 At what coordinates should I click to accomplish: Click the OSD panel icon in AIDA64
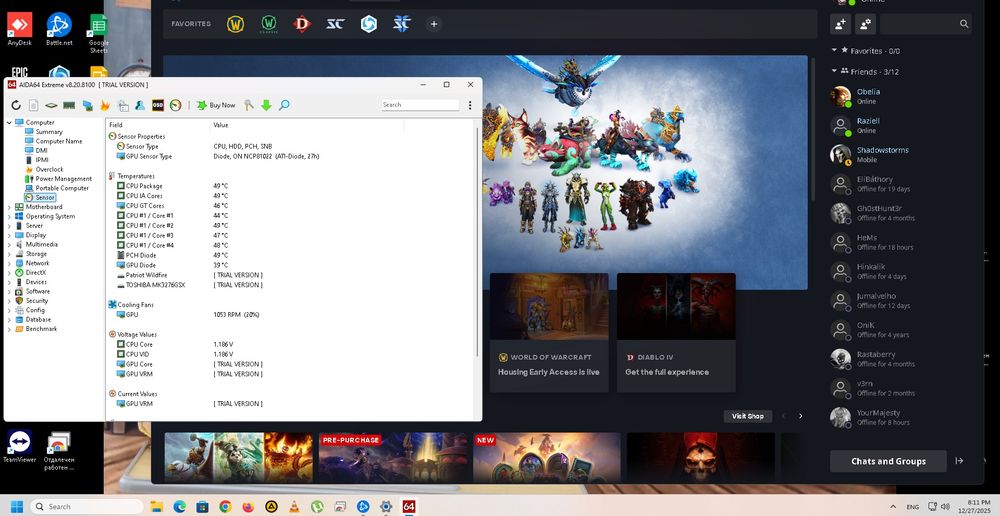(158, 105)
